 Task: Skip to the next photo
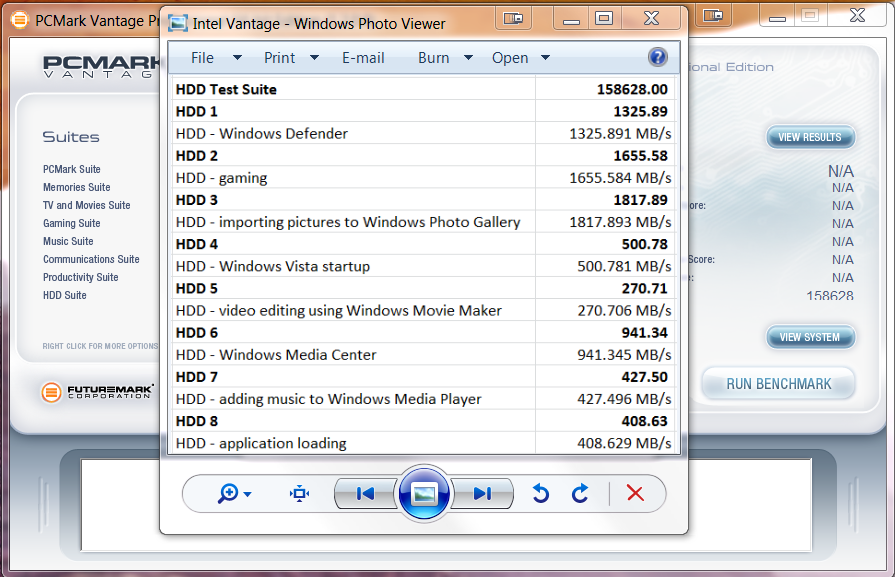click(483, 493)
